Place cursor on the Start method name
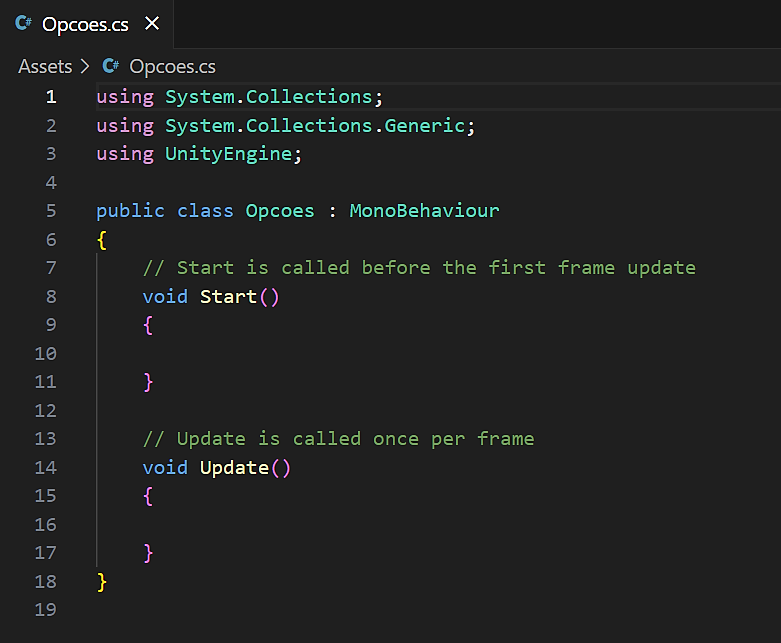The height and width of the screenshot is (643, 781). [x=228, y=297]
